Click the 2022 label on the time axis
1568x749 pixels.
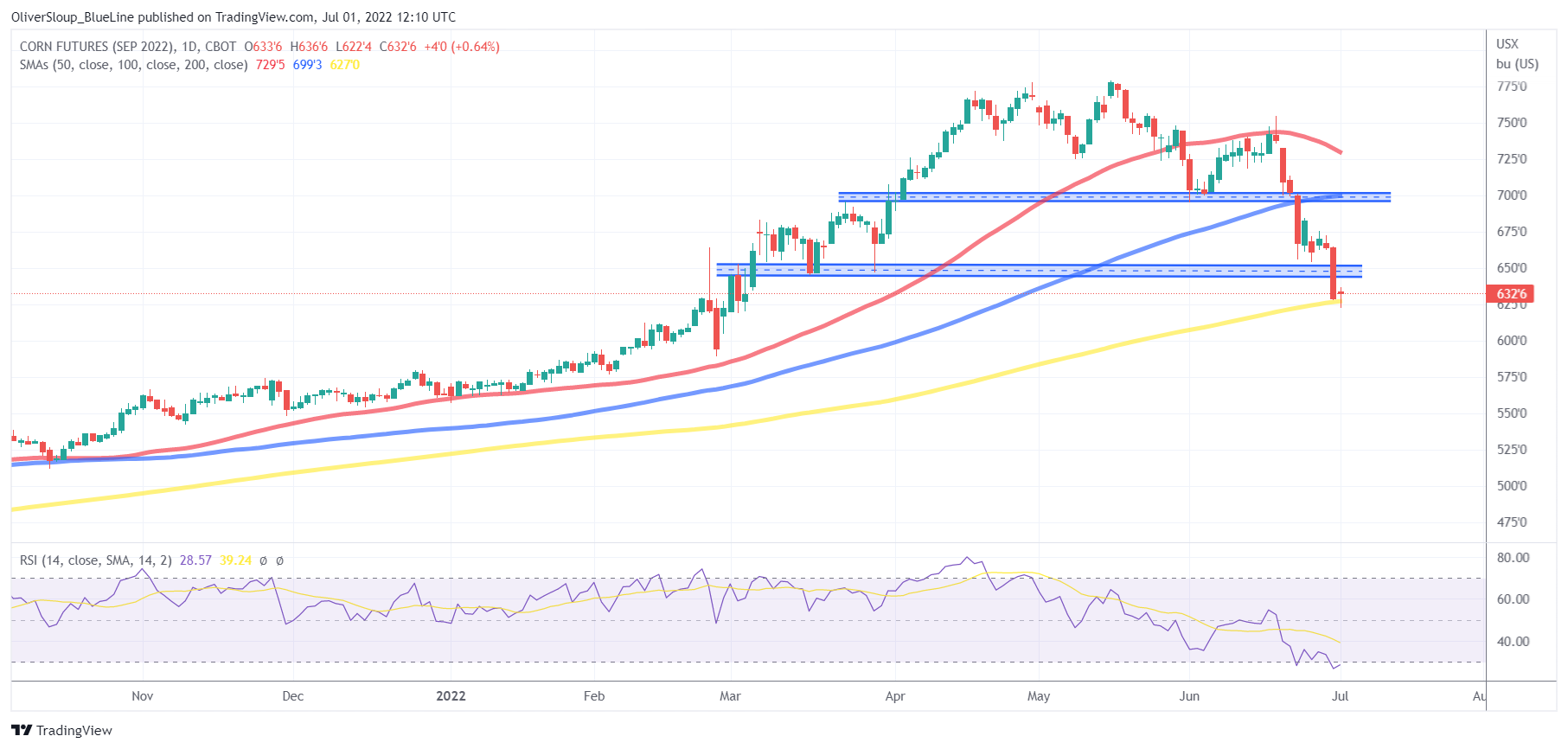pos(451,696)
